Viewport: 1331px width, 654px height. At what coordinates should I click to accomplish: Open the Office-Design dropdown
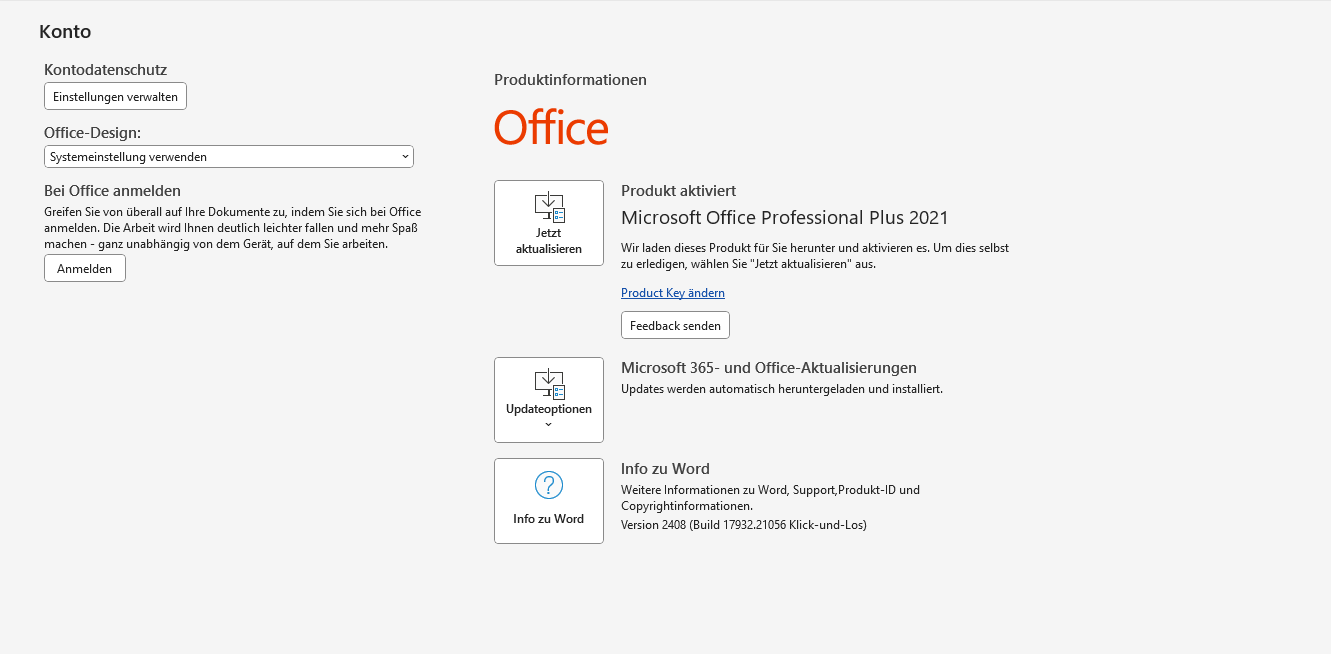pos(229,157)
